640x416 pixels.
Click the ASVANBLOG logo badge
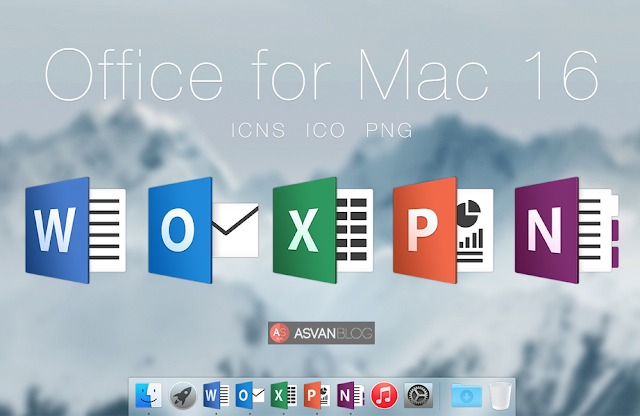[x=321, y=333]
